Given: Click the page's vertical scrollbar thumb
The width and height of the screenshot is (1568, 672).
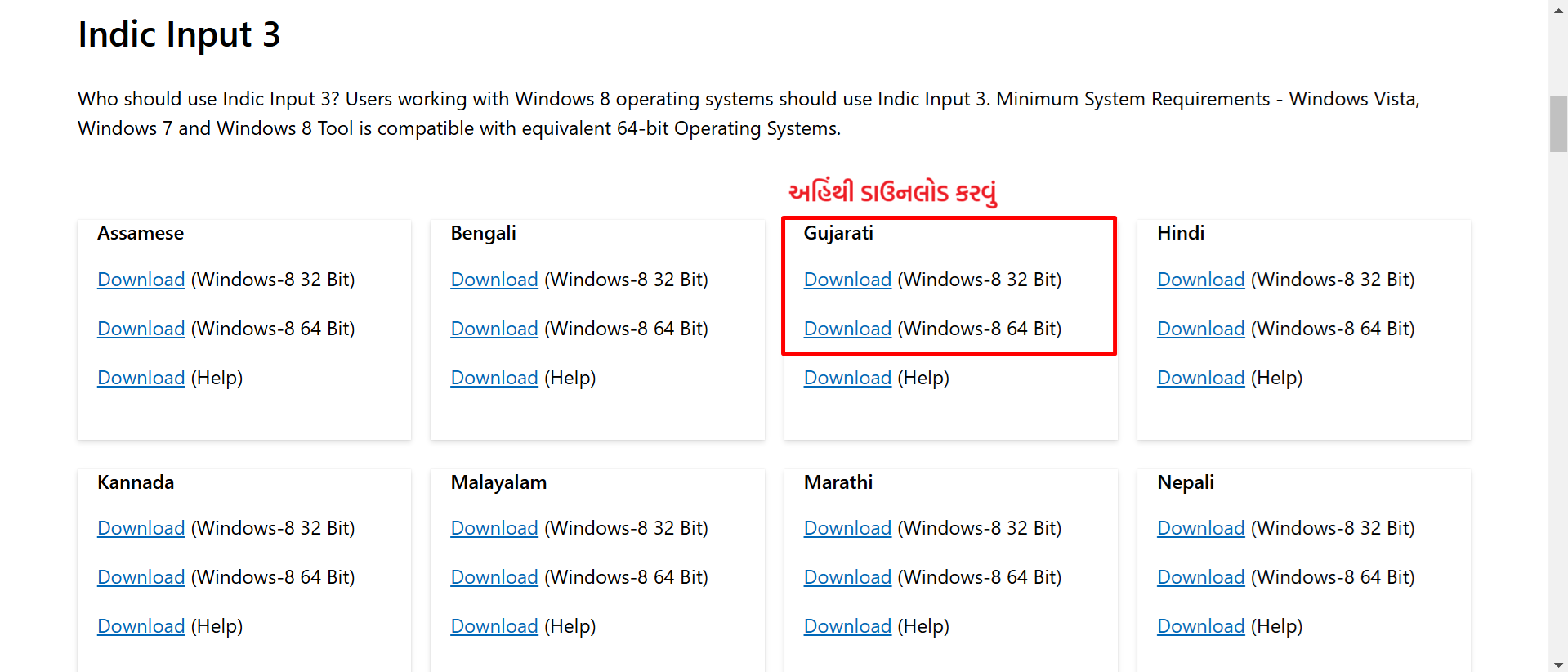Looking at the screenshot, I should [1558, 124].
